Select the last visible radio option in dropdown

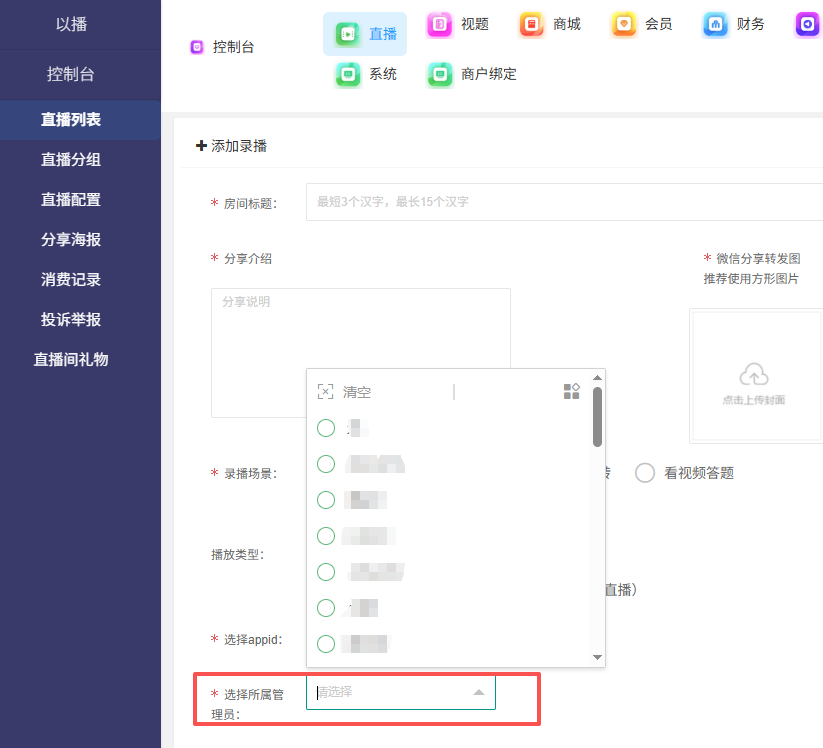(326, 644)
